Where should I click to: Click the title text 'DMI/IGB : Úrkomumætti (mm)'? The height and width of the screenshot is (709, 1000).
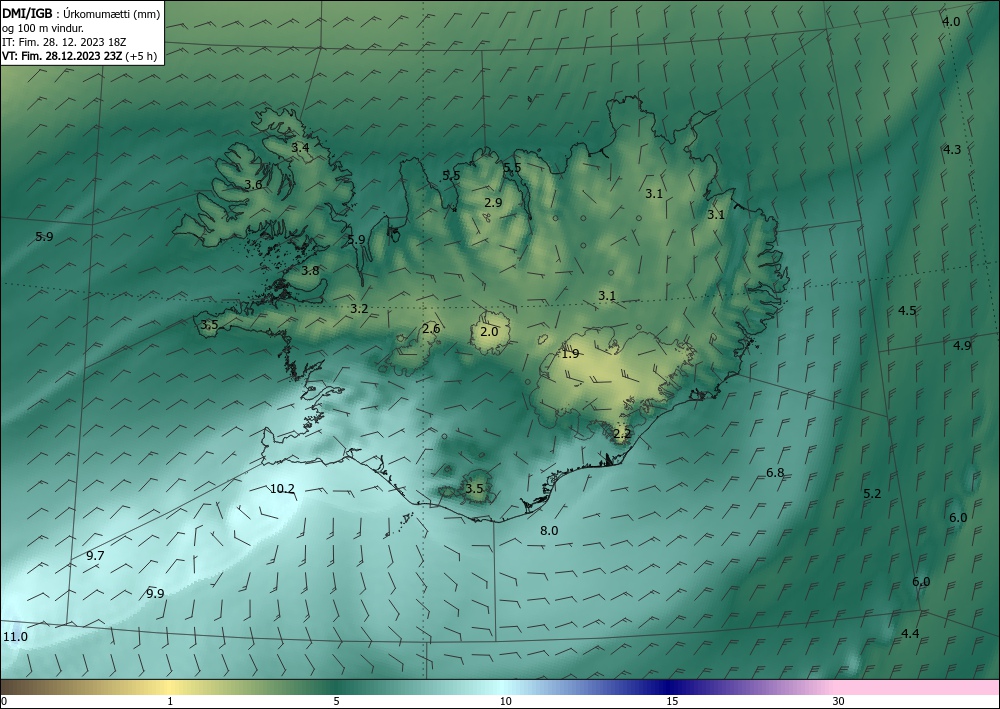click(x=81, y=13)
